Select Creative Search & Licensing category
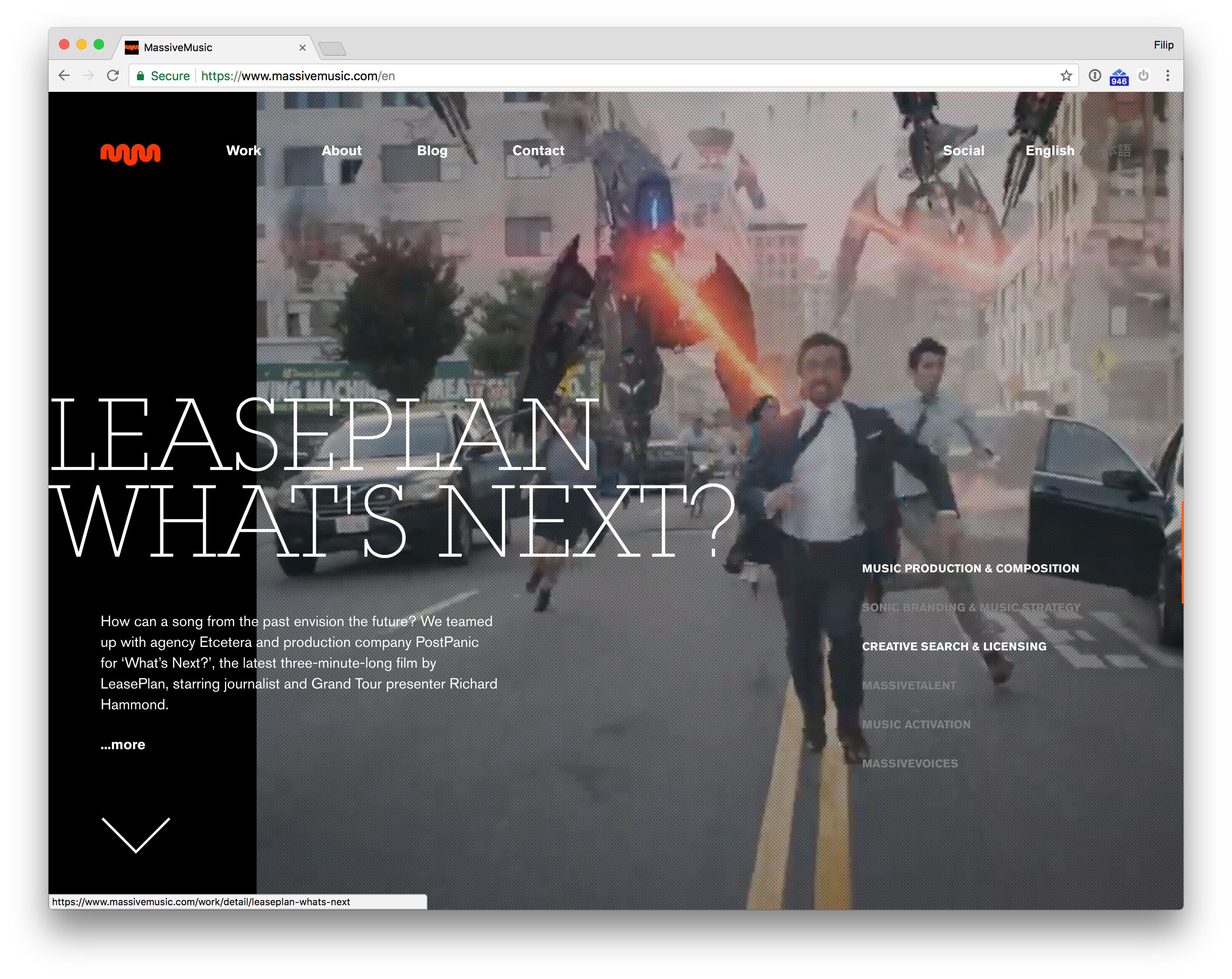Screen dimensions: 1232x979 coord(954,646)
